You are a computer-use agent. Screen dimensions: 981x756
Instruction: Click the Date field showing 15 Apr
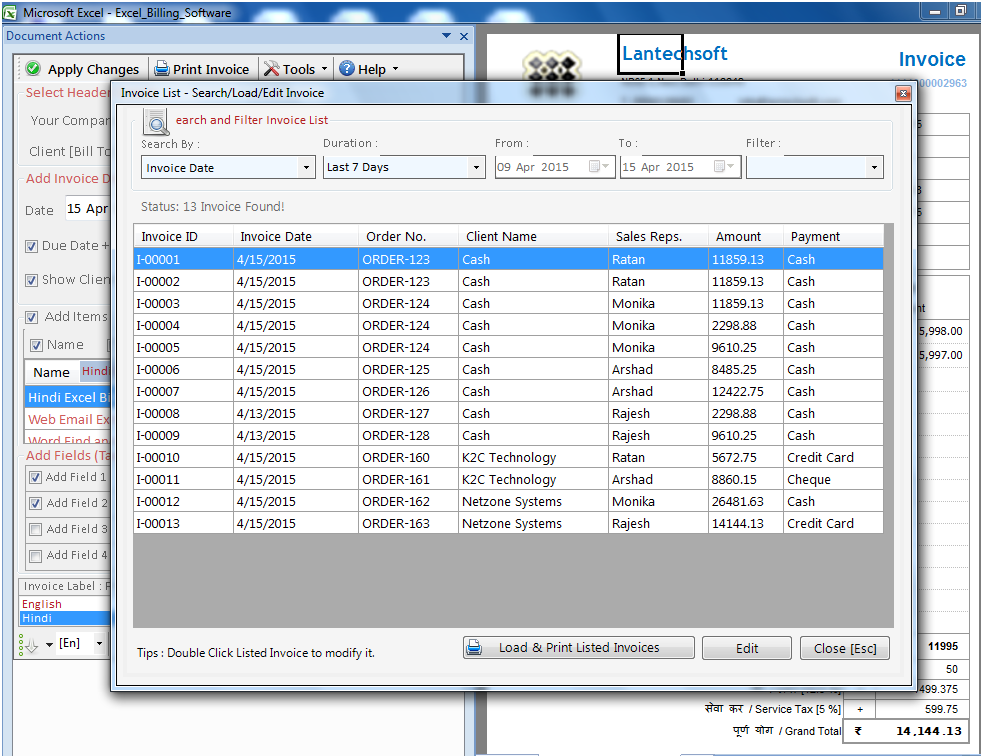(88, 209)
